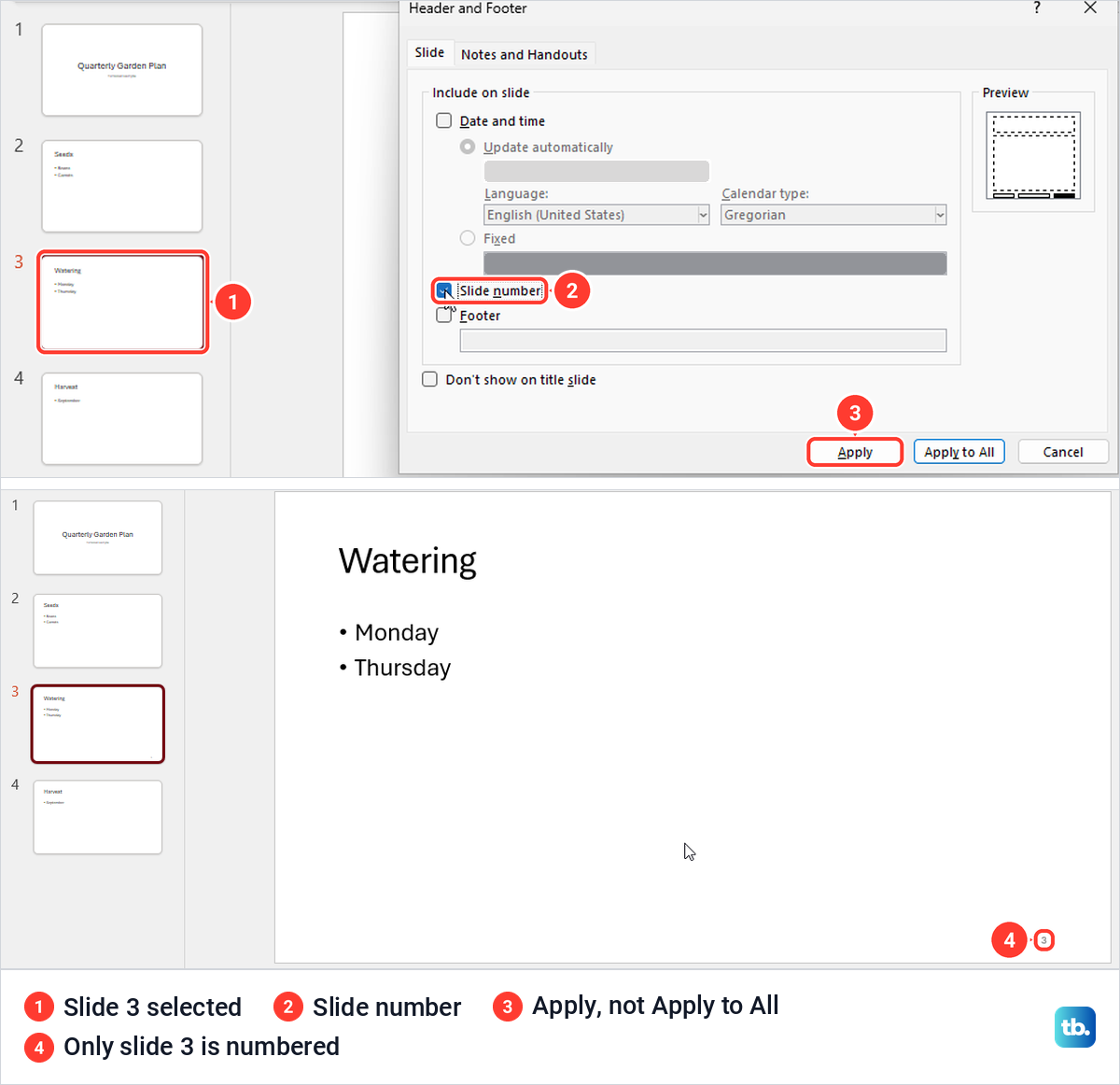Click the Preview layout box in dialog

[x=1033, y=156]
